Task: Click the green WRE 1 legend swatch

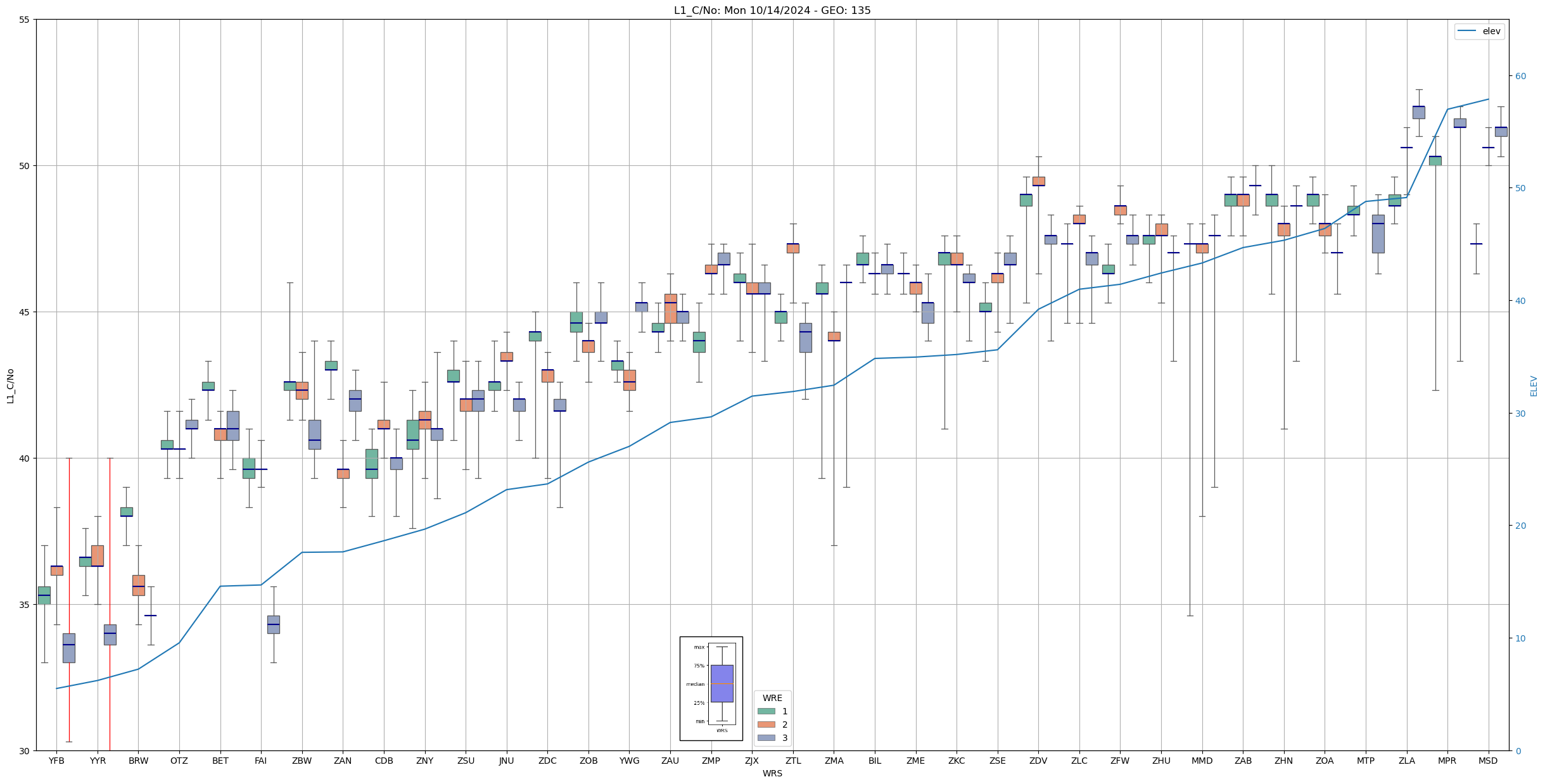Action: 766,711
